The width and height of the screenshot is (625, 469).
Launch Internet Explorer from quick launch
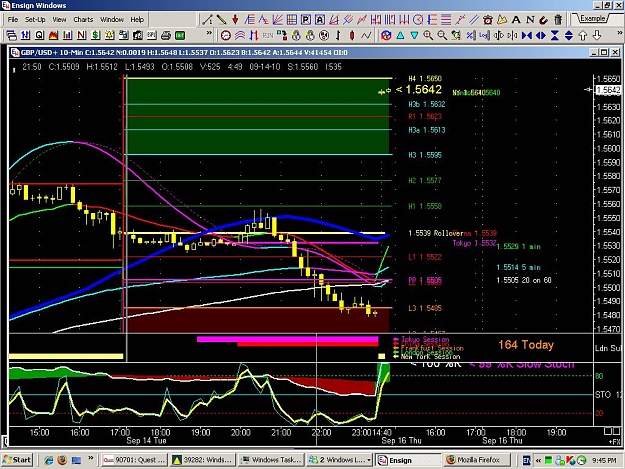click(48, 460)
